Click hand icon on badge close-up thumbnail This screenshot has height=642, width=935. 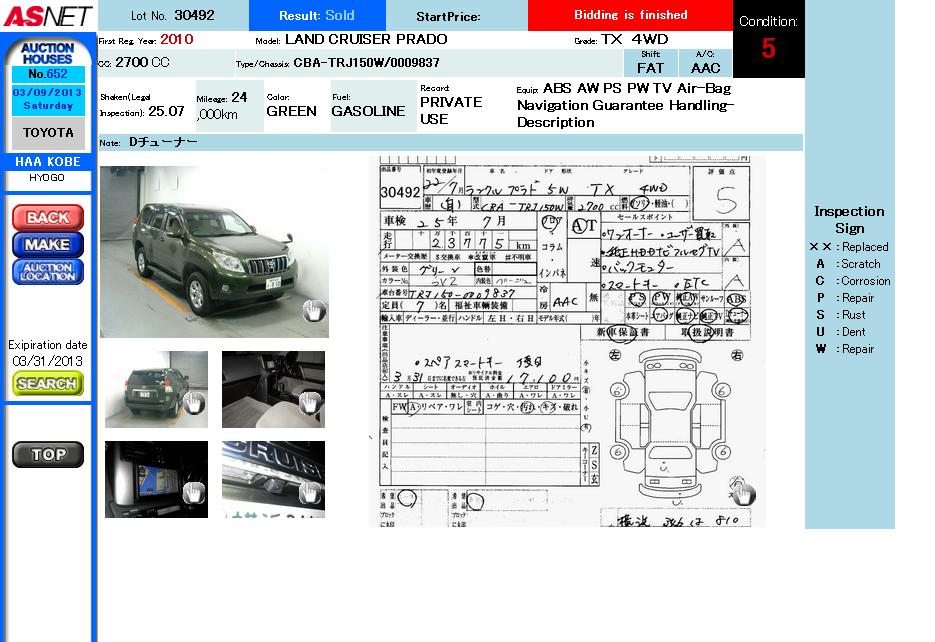point(310,492)
